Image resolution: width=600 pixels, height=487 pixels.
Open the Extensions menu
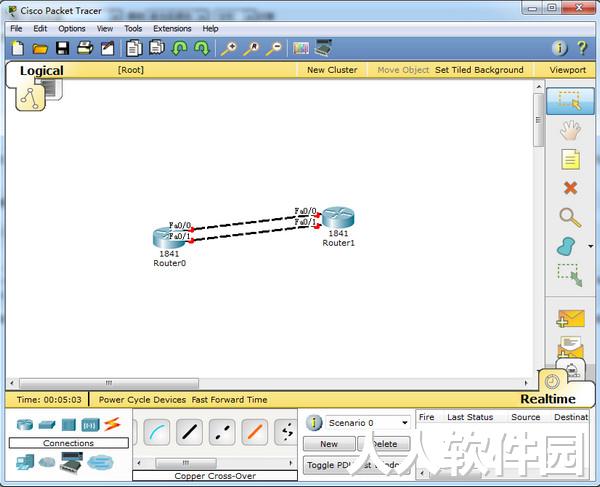tap(172, 29)
